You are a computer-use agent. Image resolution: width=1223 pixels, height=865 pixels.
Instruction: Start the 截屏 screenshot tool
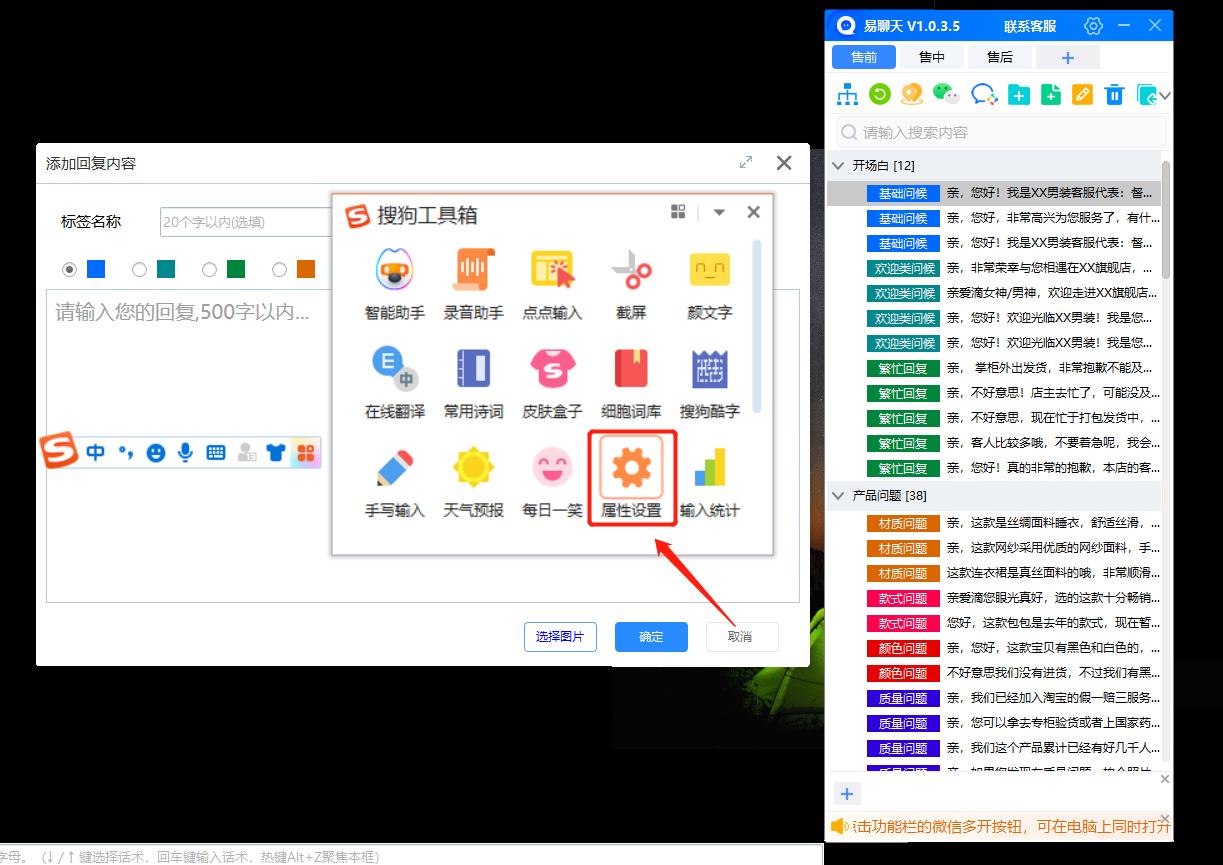(x=631, y=283)
